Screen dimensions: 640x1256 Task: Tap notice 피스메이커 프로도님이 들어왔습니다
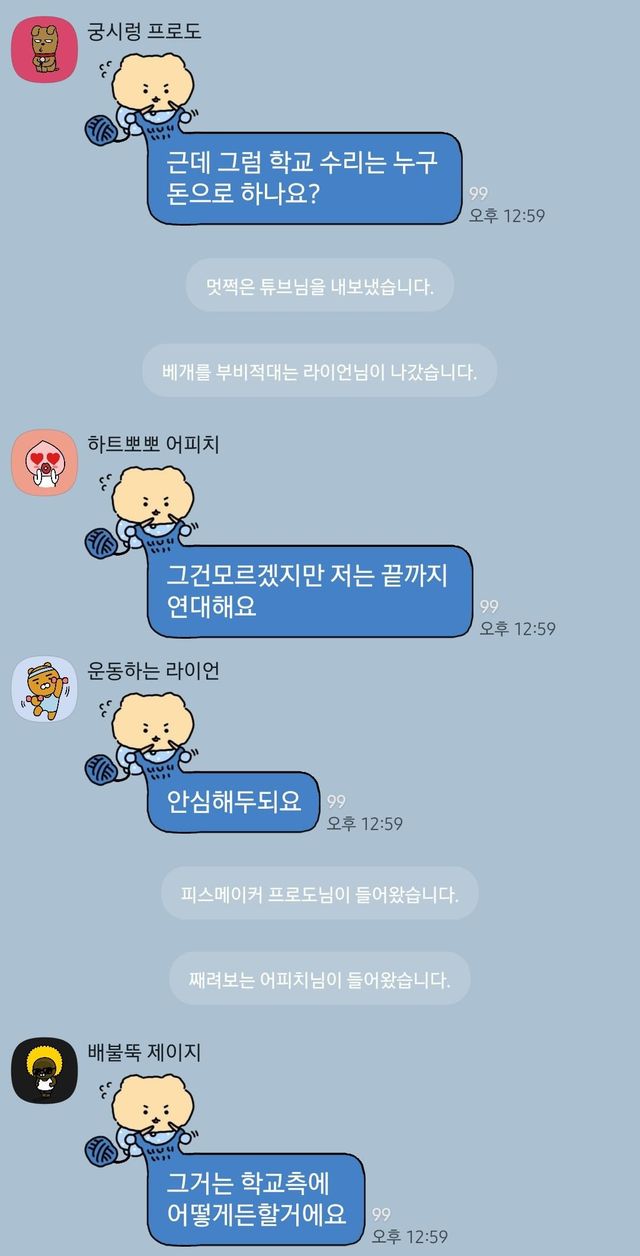click(x=320, y=893)
